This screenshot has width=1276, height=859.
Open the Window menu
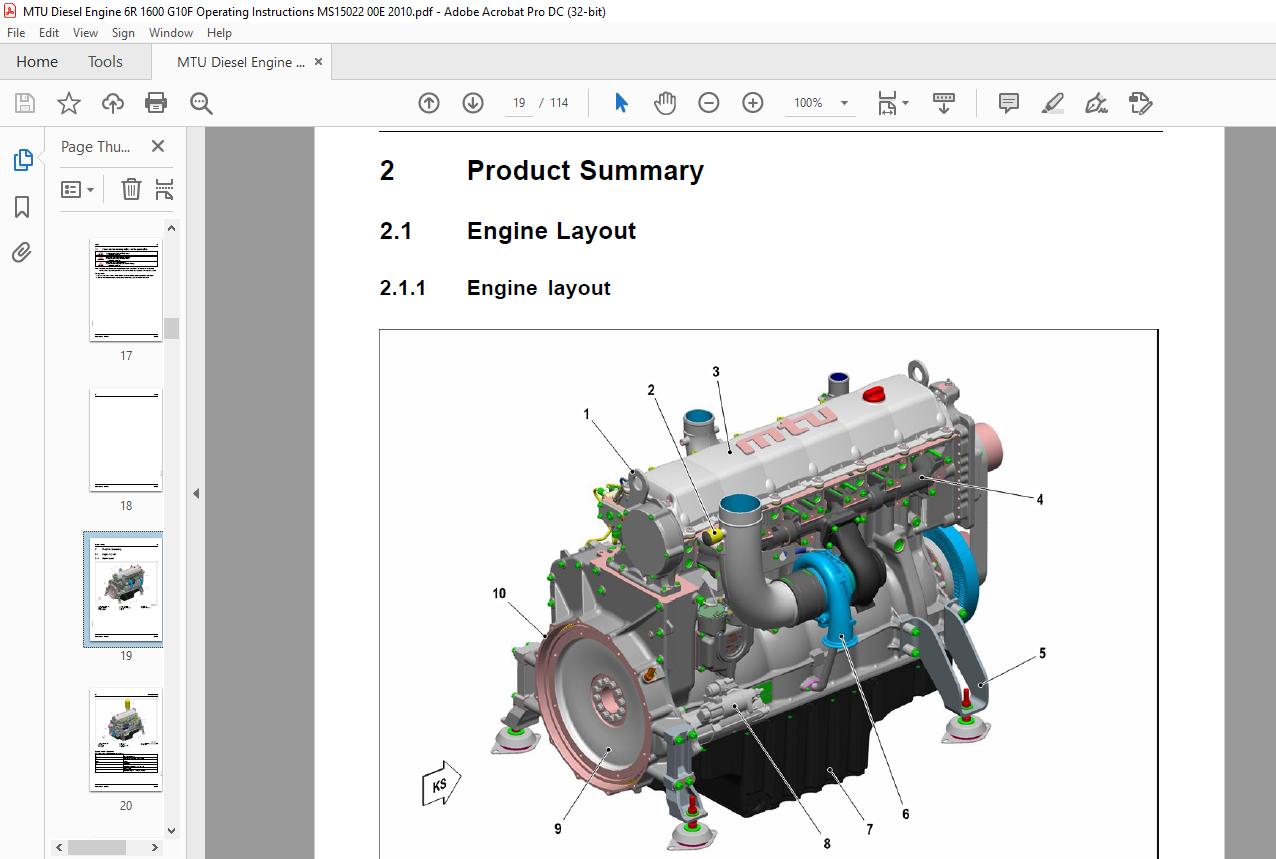pos(171,33)
